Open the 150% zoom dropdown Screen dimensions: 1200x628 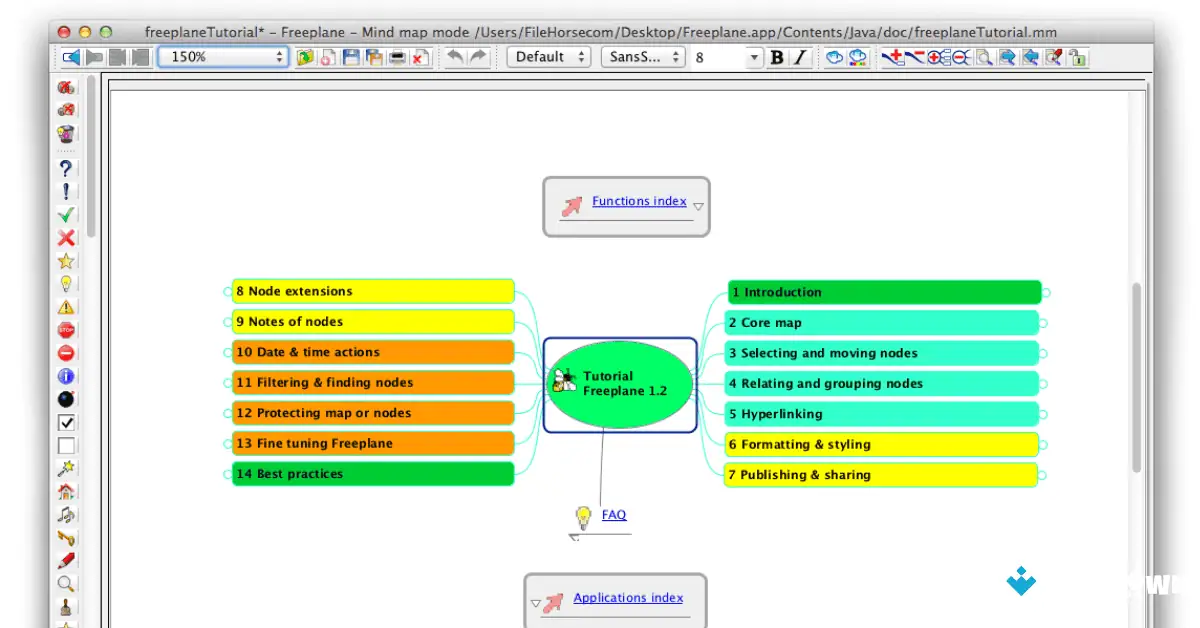pyautogui.click(x=223, y=57)
